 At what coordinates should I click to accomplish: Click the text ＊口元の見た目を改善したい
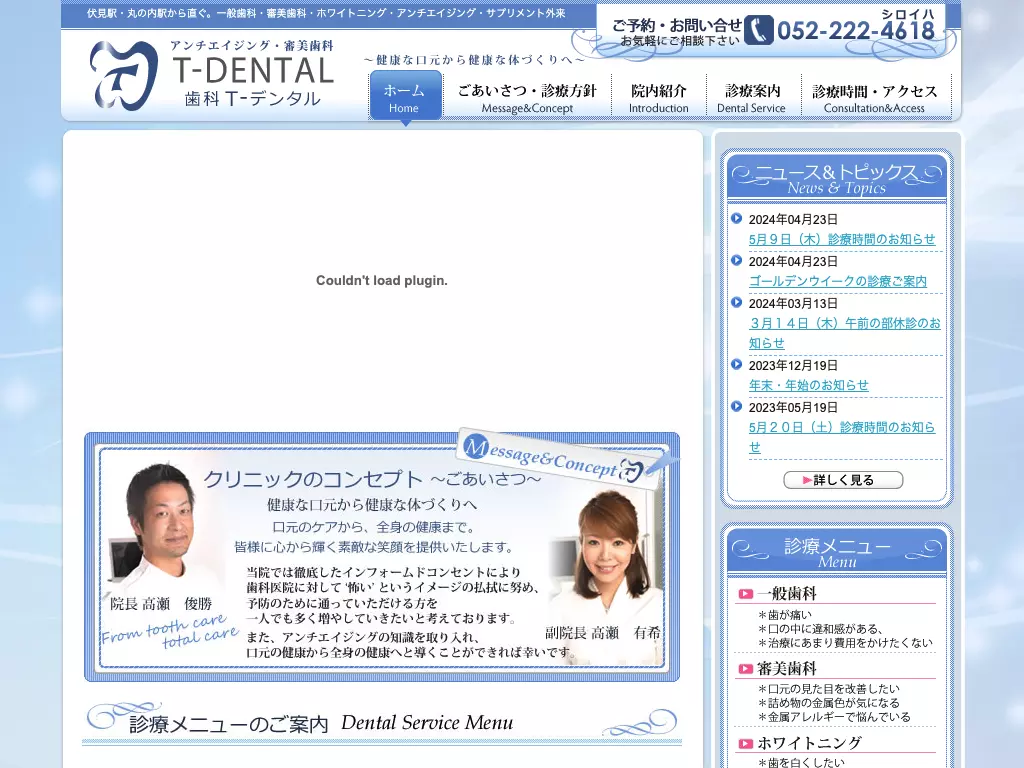coord(828,689)
